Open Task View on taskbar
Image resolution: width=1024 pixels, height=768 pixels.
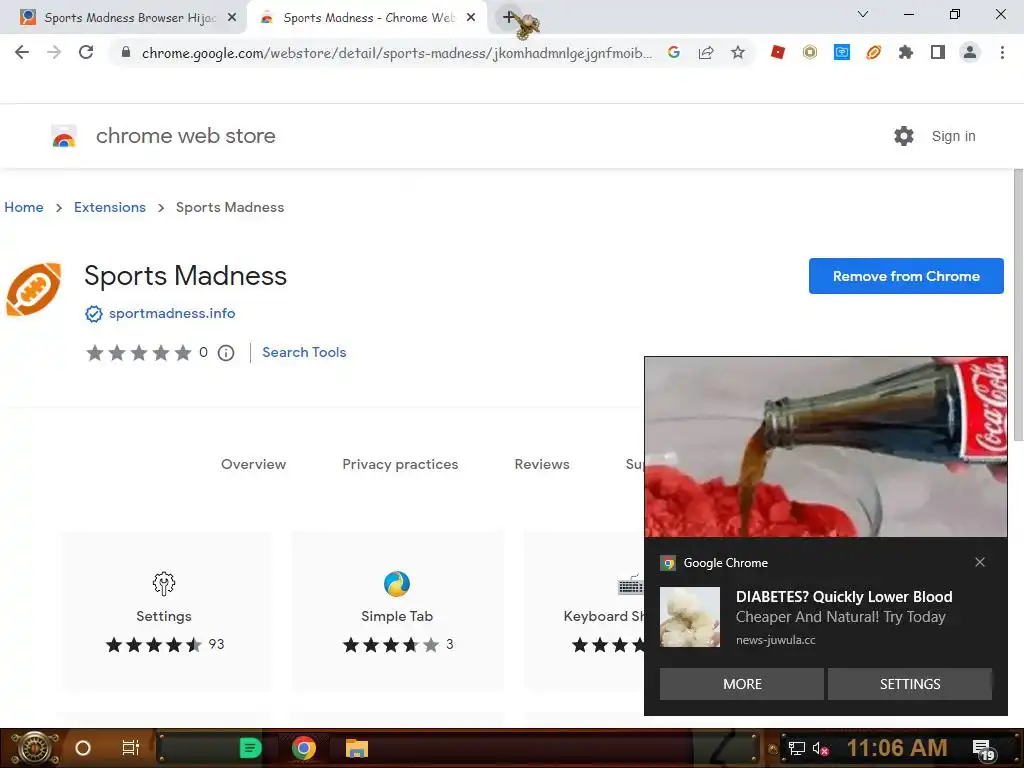point(131,748)
